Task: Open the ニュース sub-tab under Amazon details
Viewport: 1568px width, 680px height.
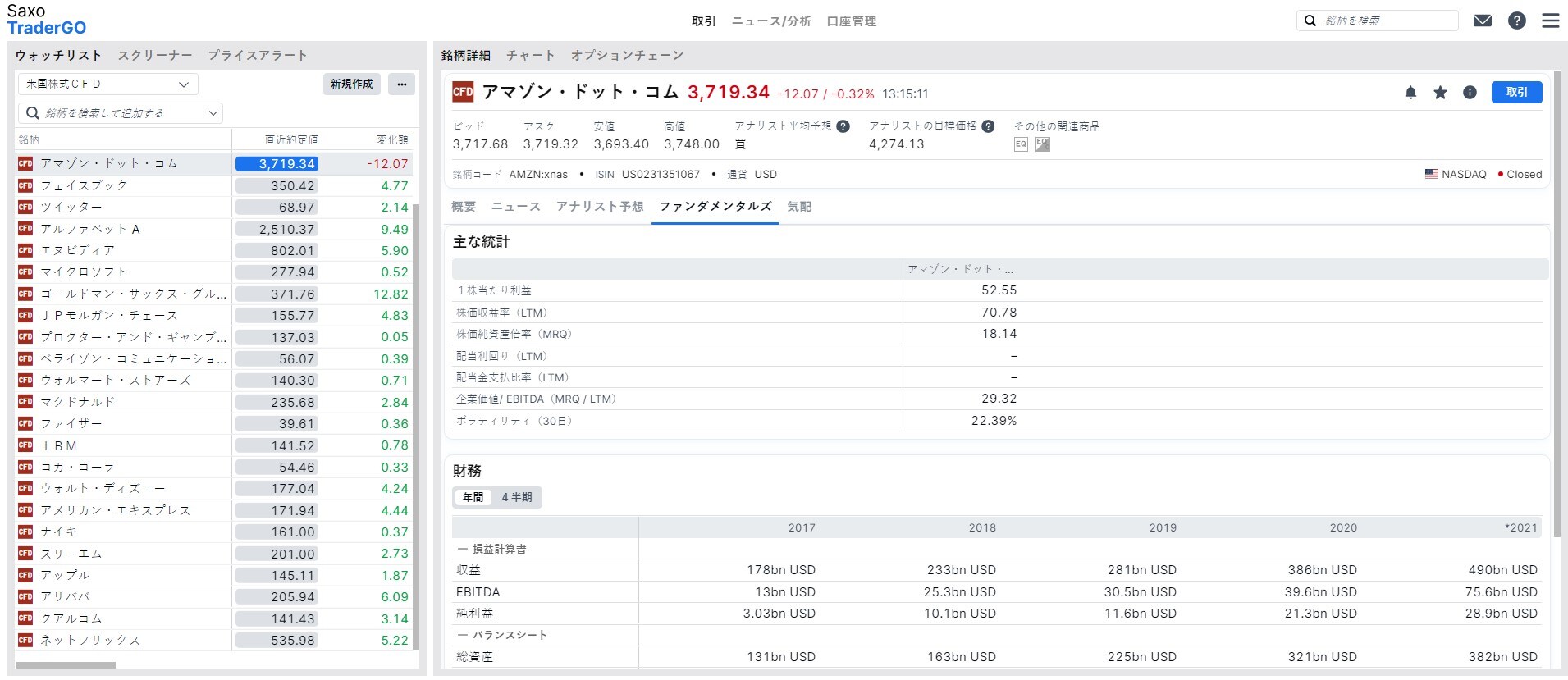Action: [516, 207]
